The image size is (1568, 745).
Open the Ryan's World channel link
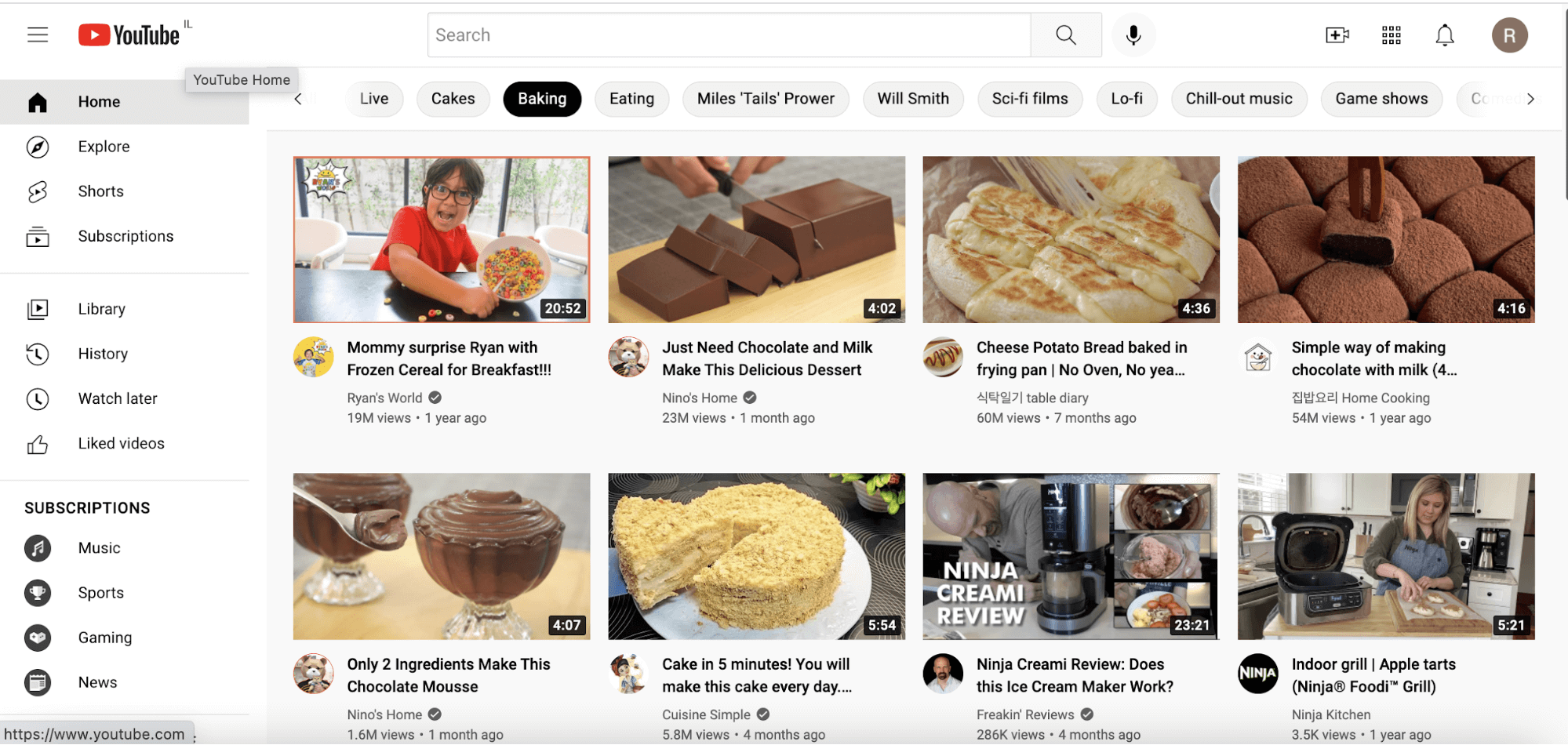tap(384, 398)
